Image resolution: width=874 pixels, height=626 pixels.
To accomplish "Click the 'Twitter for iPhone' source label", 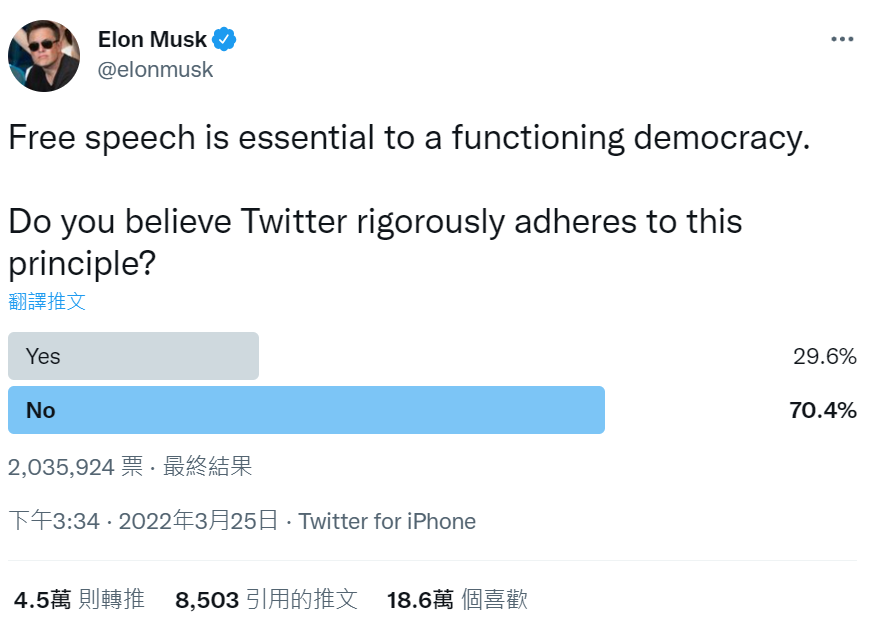I will coord(388,521).
